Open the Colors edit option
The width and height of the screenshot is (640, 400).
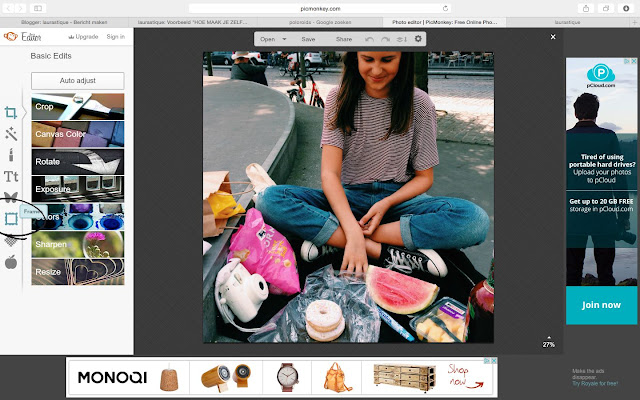click(x=78, y=217)
